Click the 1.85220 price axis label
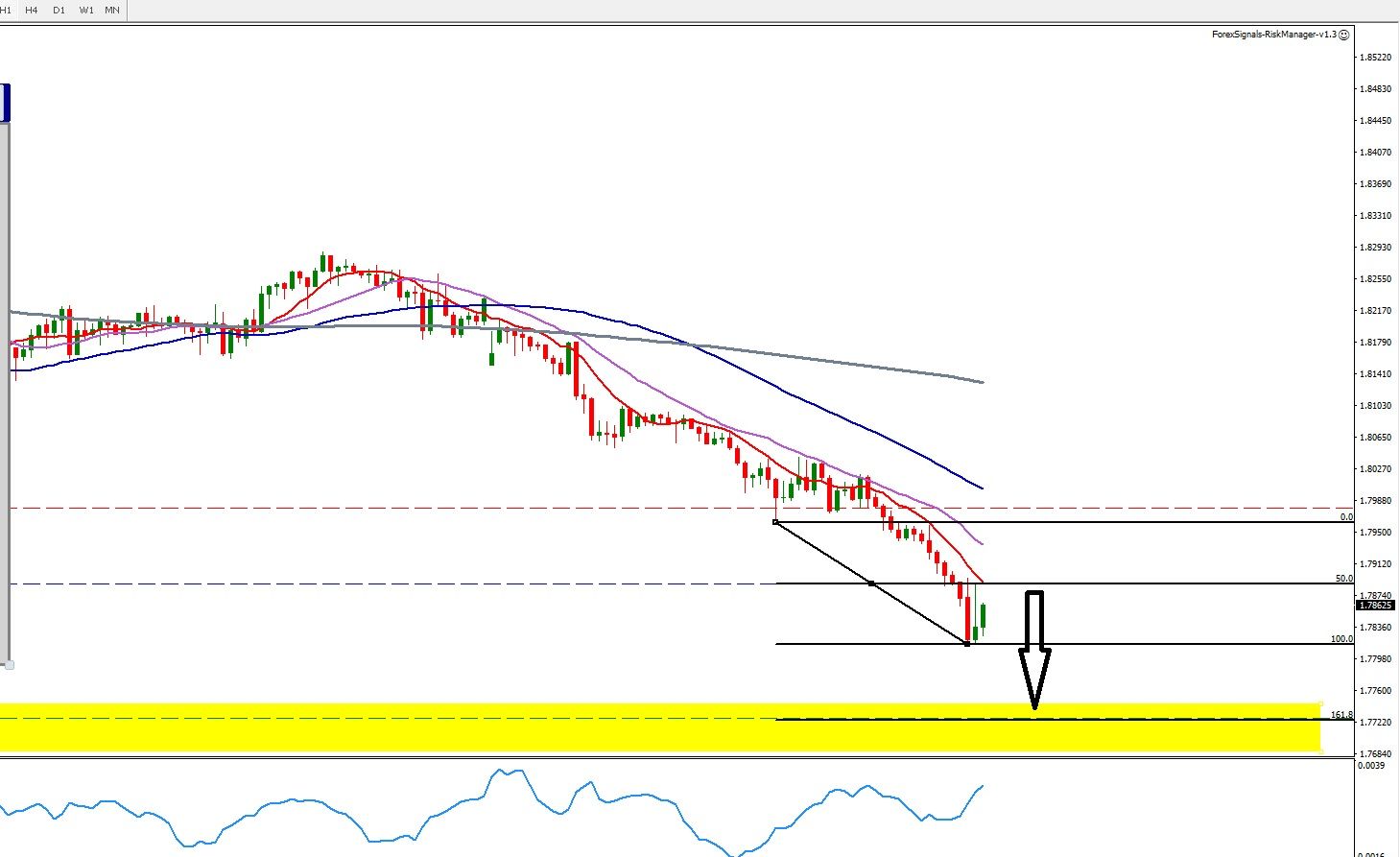The height and width of the screenshot is (857, 1400). point(1376,58)
